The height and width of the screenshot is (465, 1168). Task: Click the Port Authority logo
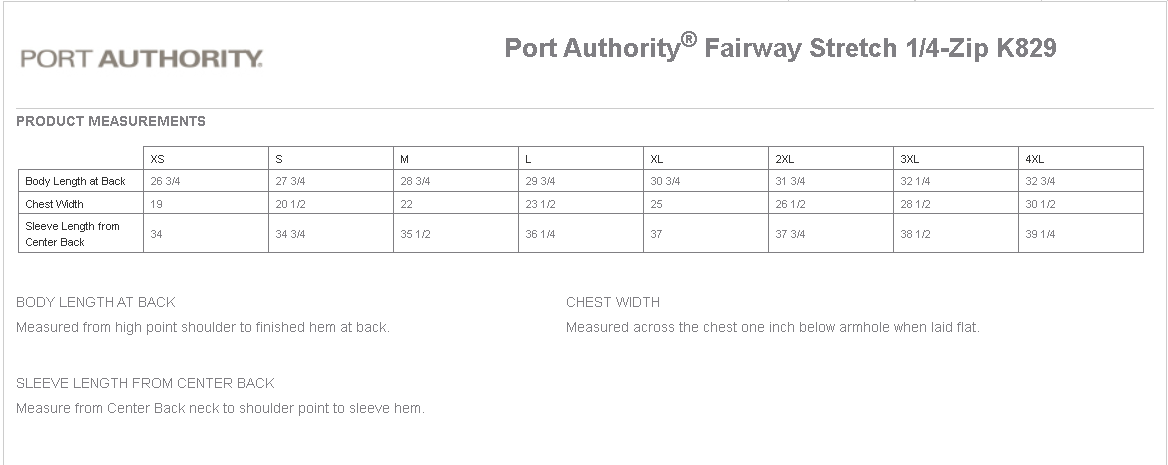(x=141, y=58)
